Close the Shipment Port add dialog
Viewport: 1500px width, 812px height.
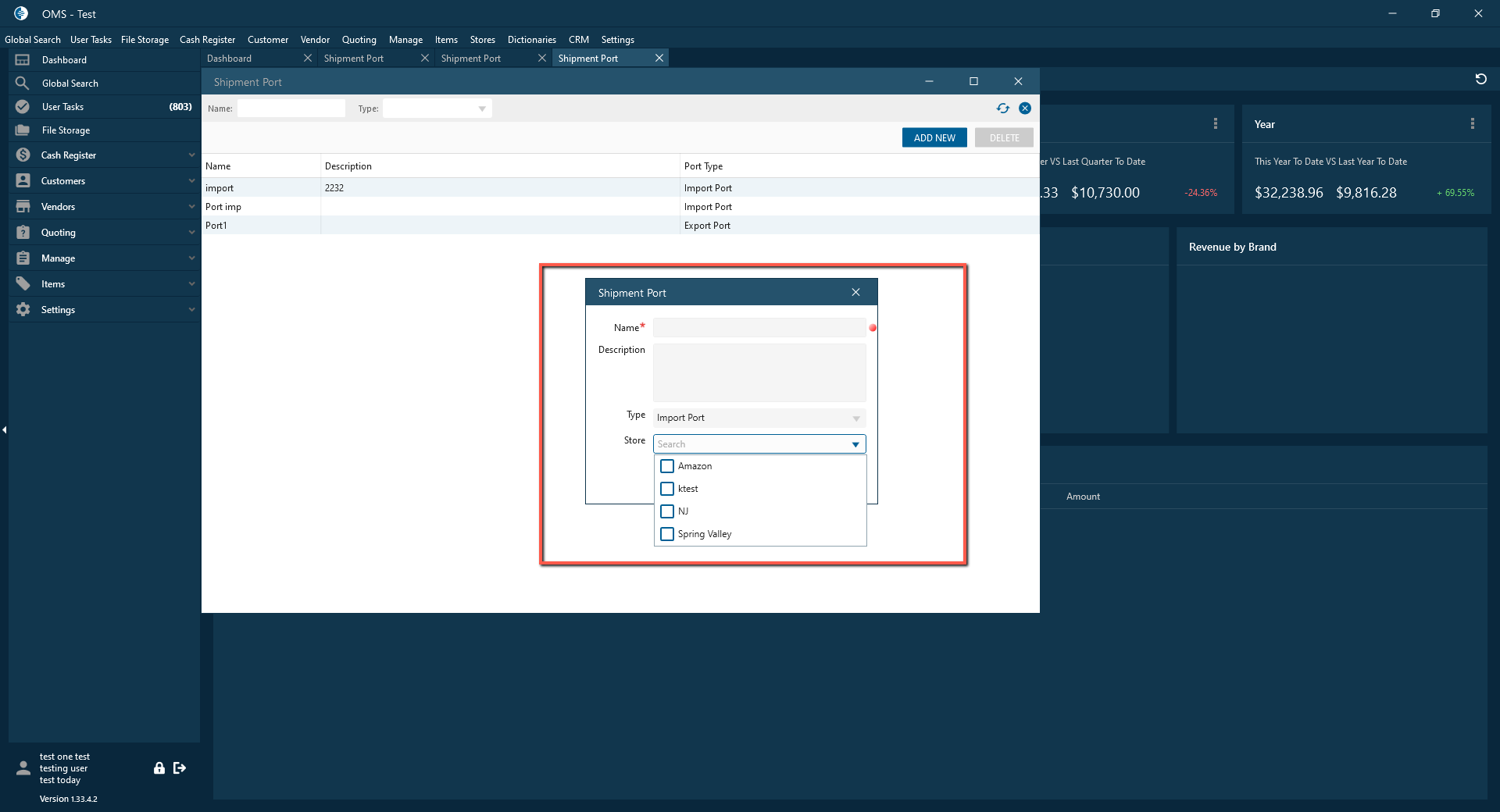pyautogui.click(x=856, y=293)
